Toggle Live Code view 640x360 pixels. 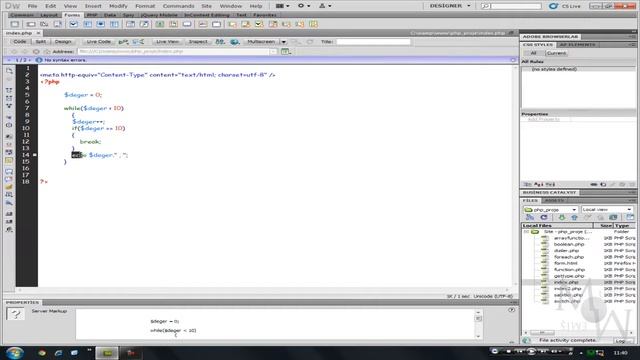coord(98,42)
